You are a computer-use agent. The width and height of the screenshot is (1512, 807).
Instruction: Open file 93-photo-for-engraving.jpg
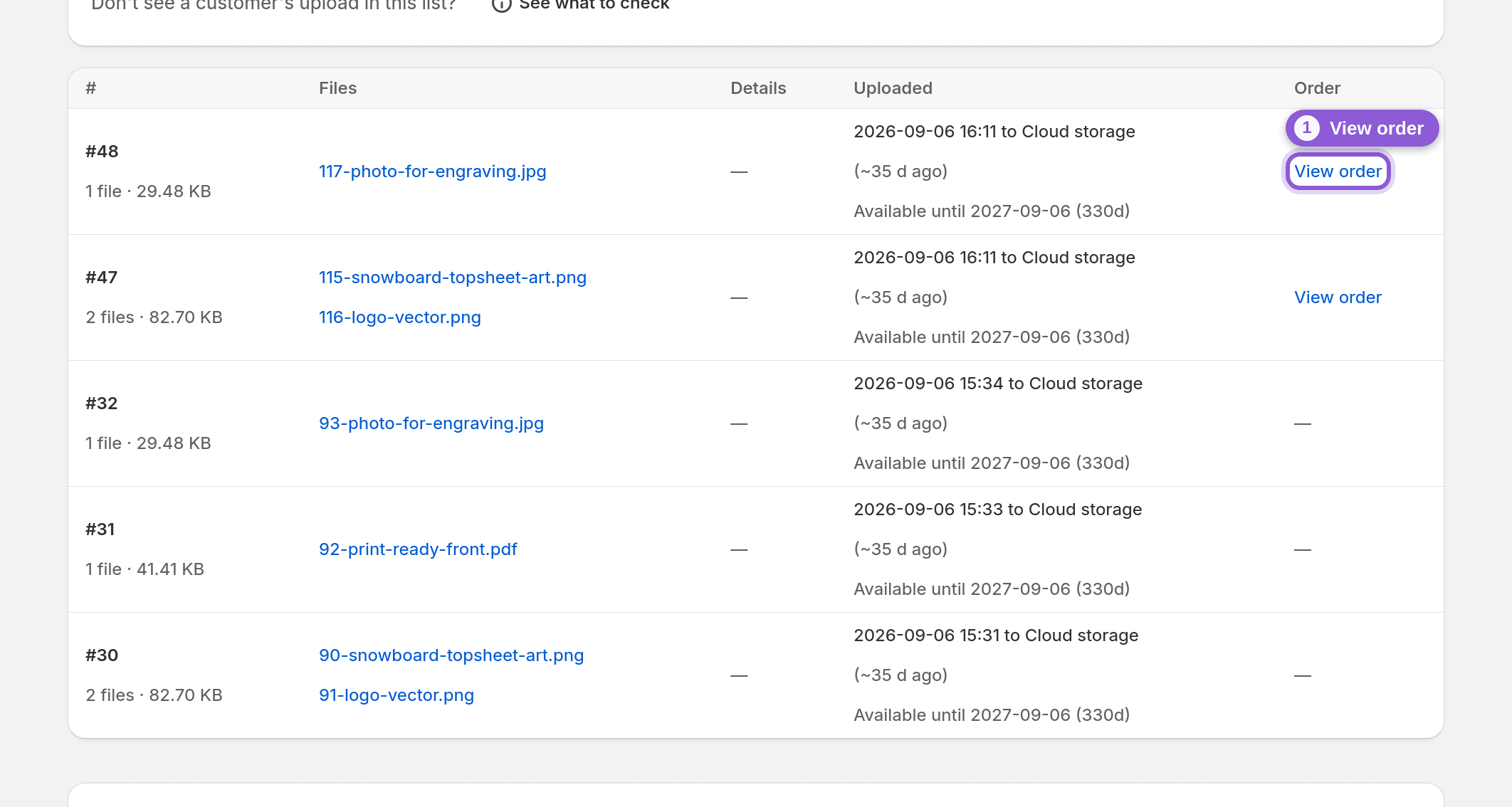tap(431, 423)
